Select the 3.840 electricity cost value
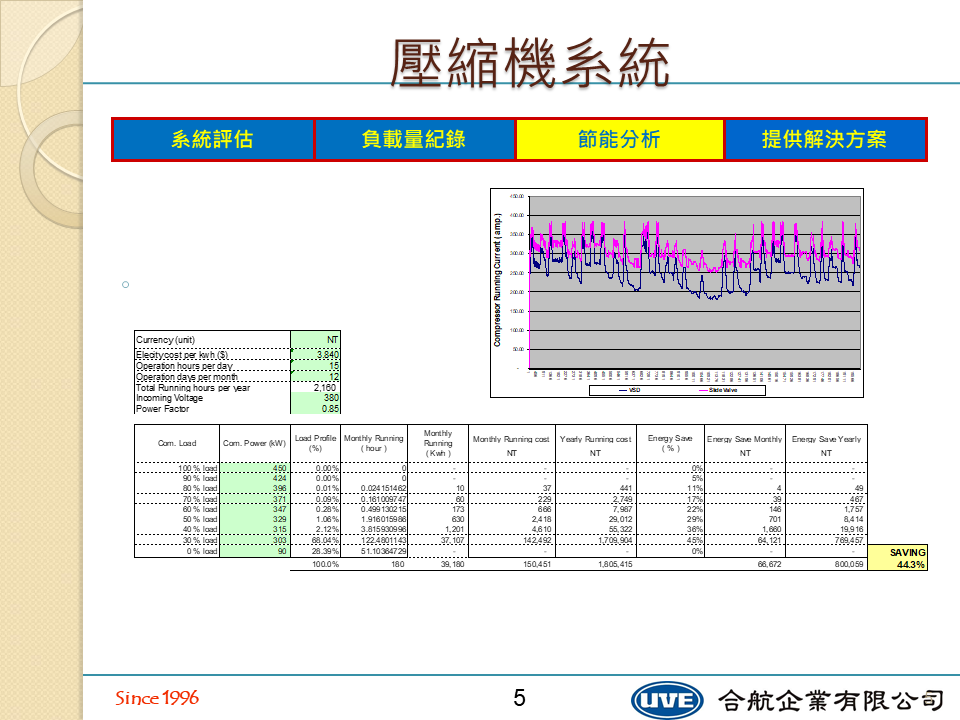Viewport: 960px width, 720px height. pyautogui.click(x=315, y=354)
